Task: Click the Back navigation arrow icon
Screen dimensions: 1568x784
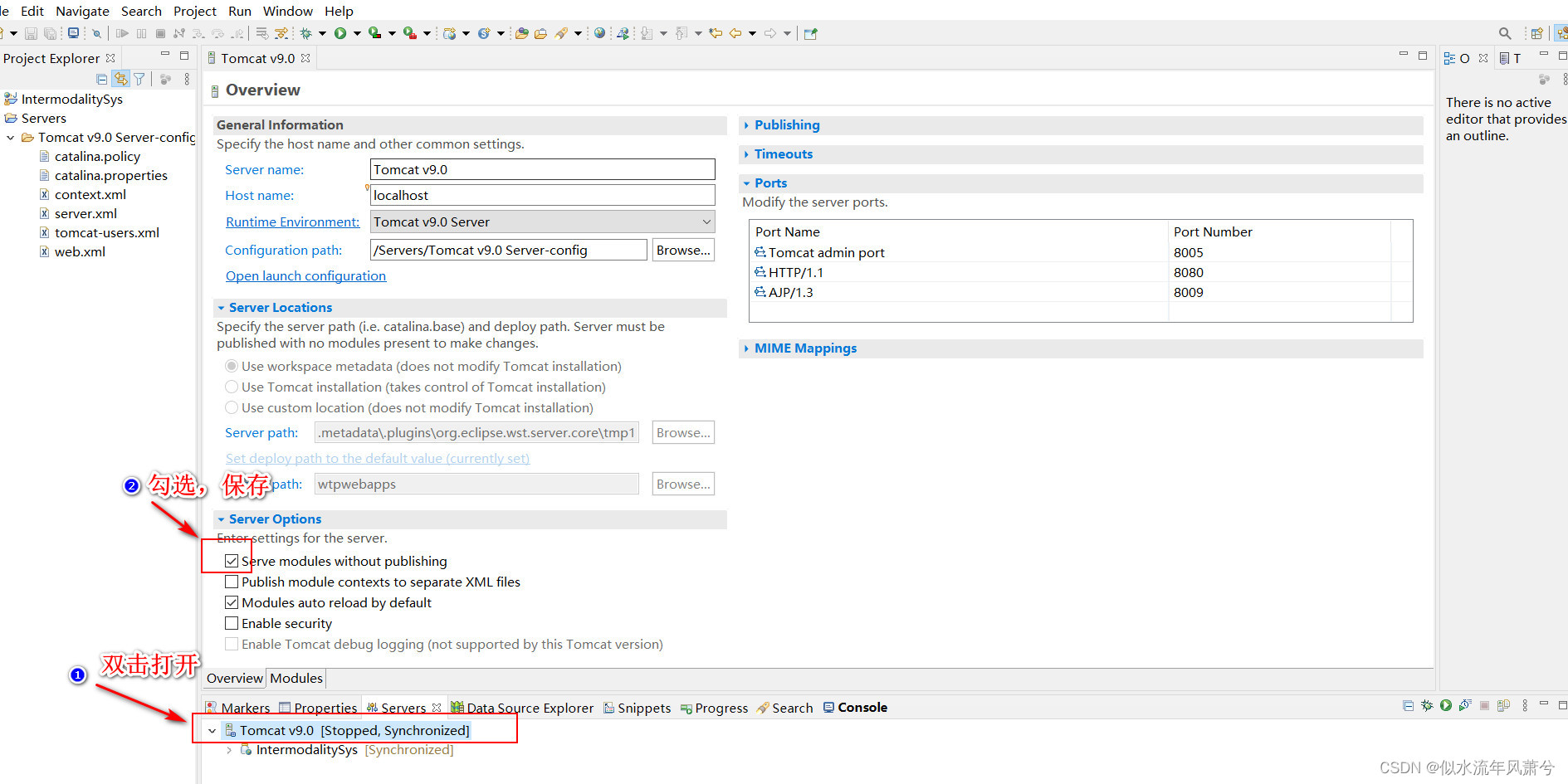Action: click(x=735, y=33)
